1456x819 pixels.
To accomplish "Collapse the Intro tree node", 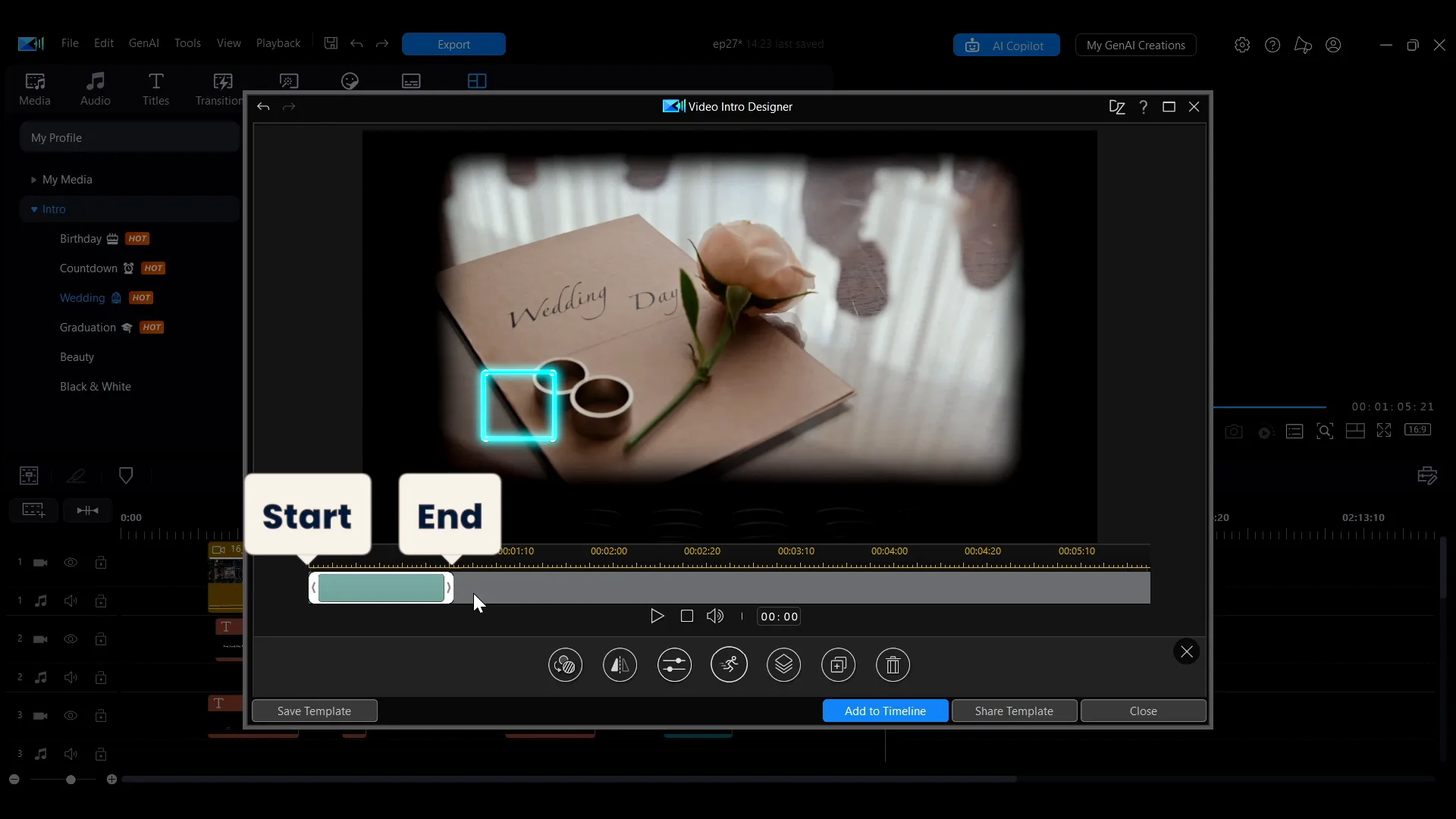I will click(x=34, y=209).
